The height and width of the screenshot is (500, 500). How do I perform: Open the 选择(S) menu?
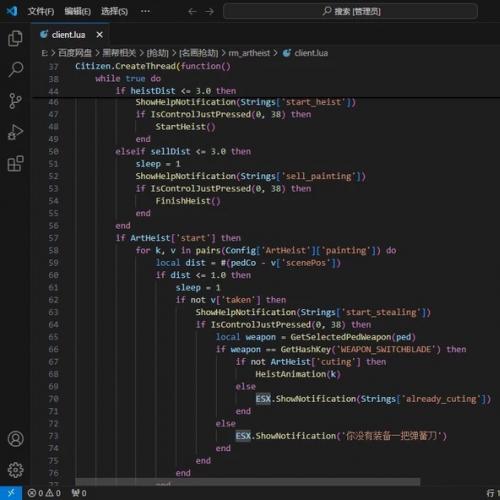pyautogui.click(x=114, y=12)
